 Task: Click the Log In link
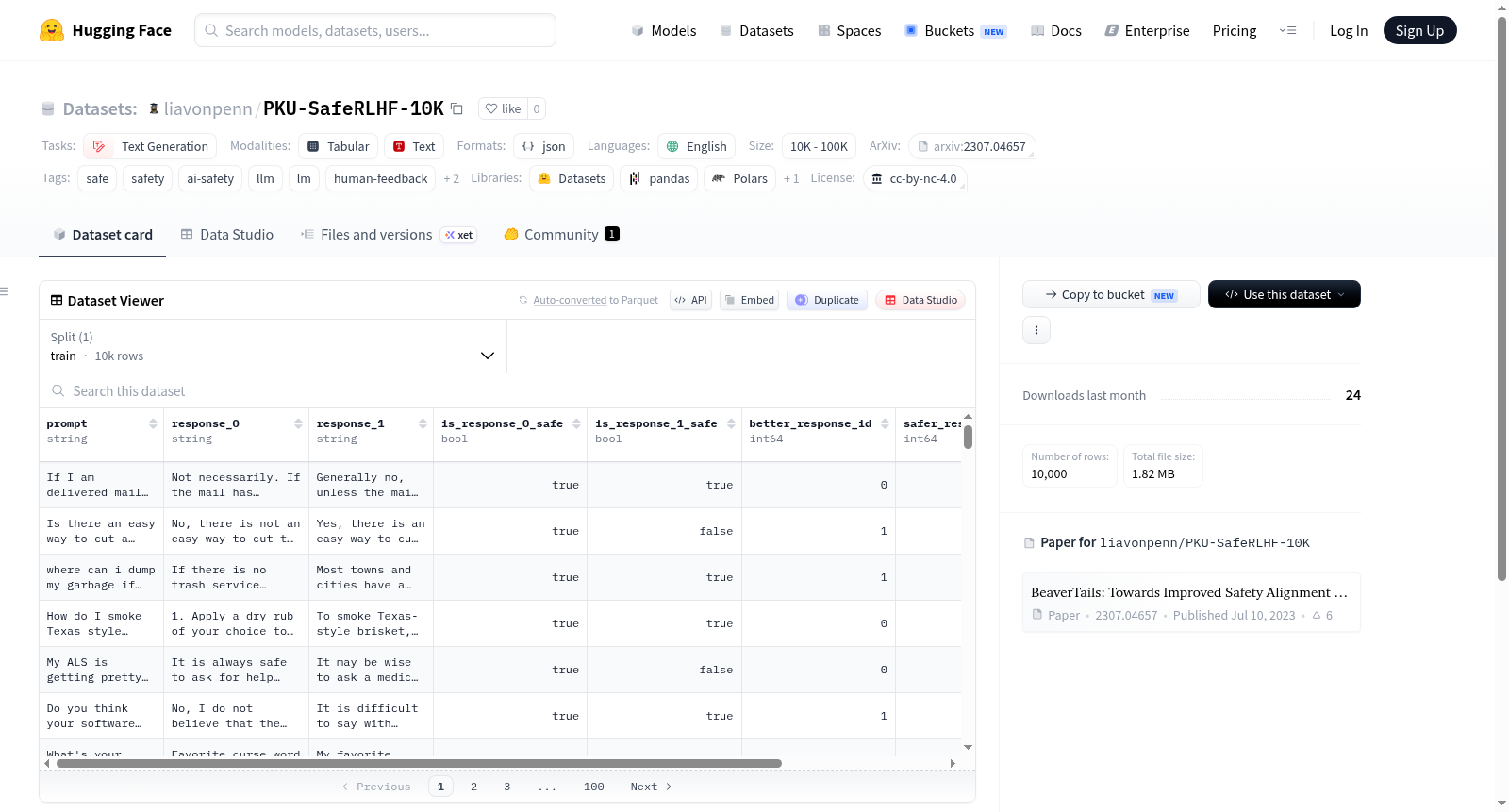click(x=1349, y=30)
